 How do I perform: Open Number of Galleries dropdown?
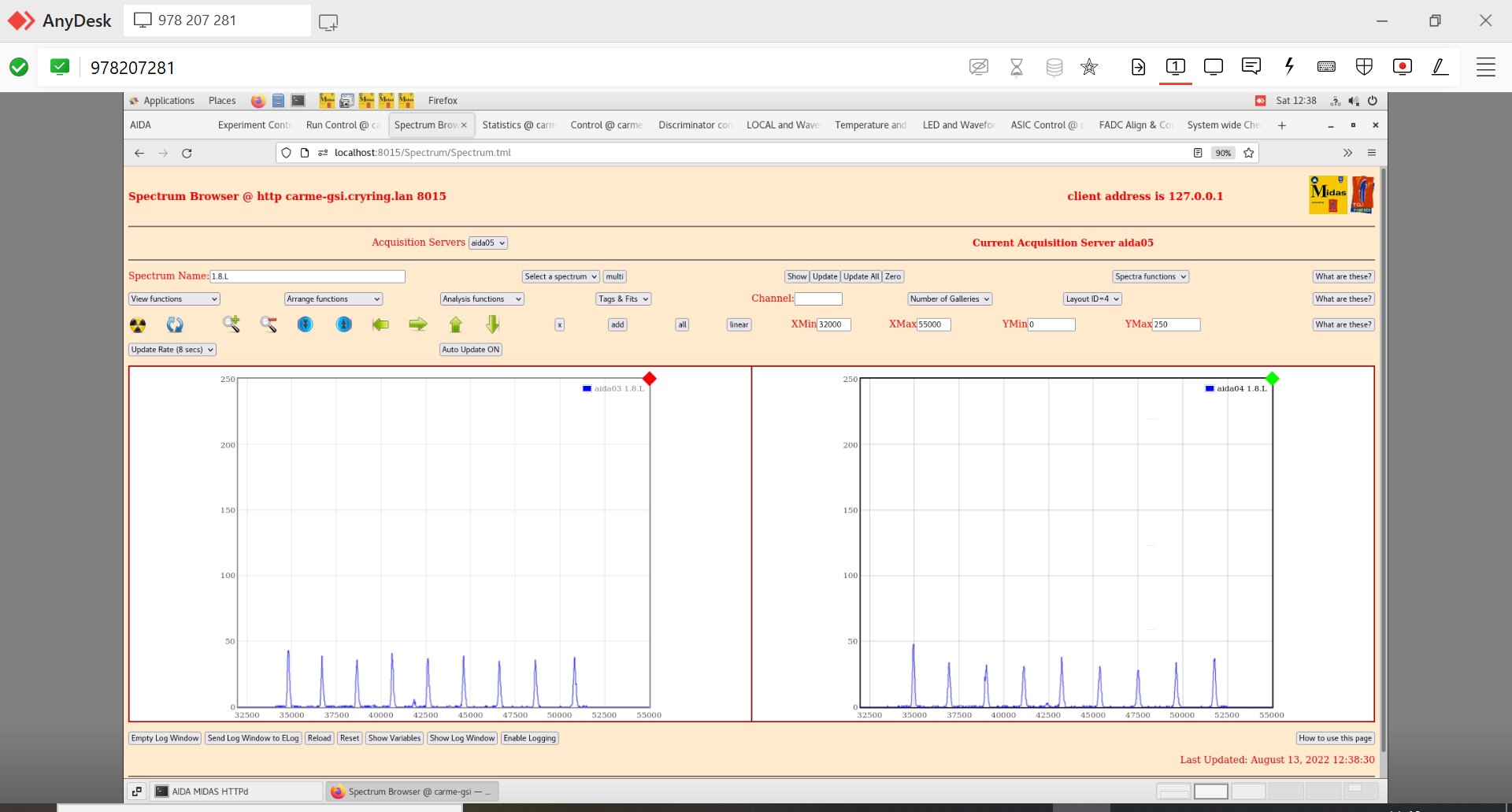[950, 299]
